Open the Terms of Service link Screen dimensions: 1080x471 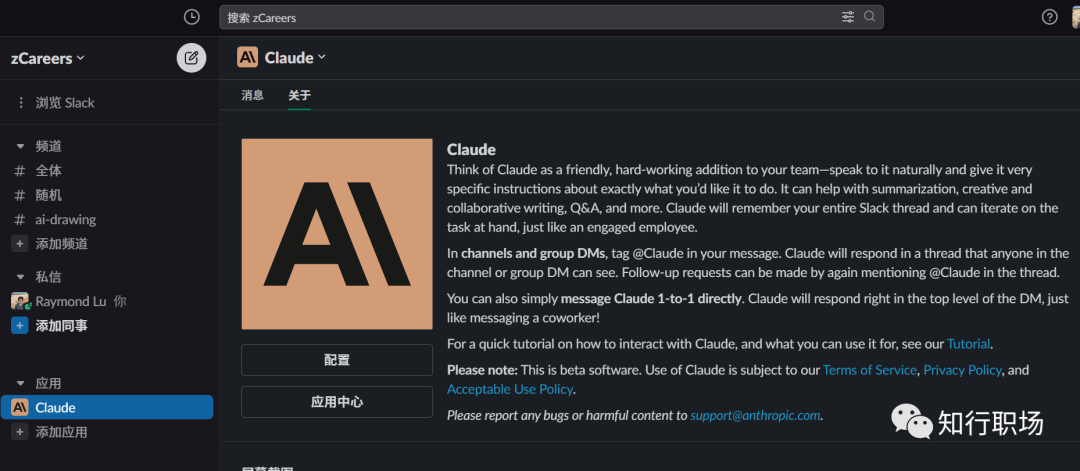pyautogui.click(x=870, y=370)
